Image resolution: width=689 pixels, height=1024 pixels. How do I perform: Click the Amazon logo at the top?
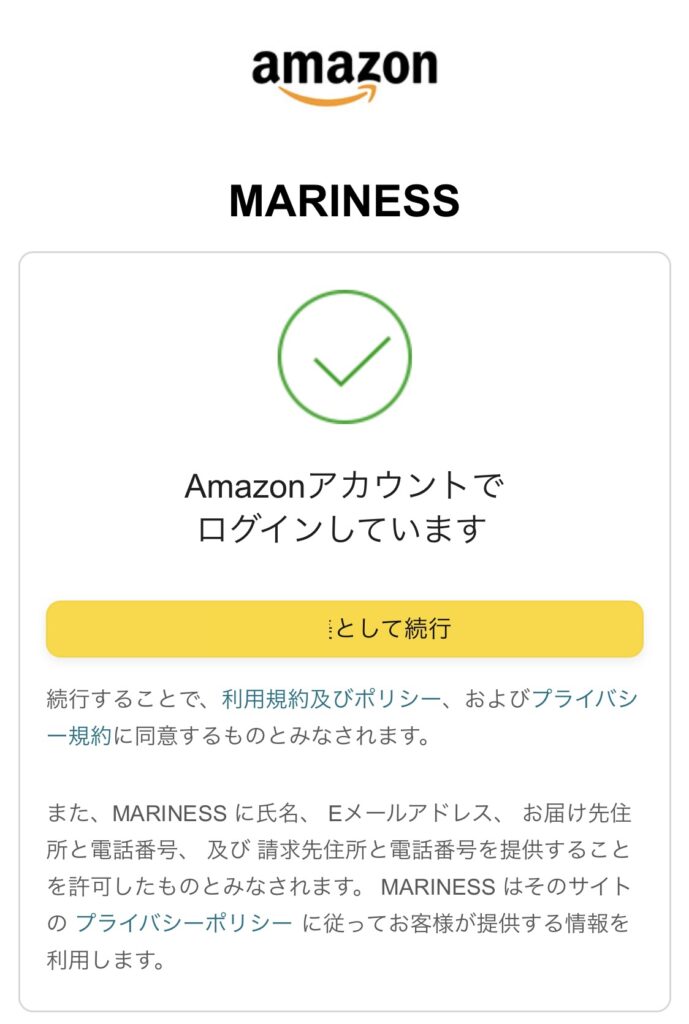[x=344, y=75]
